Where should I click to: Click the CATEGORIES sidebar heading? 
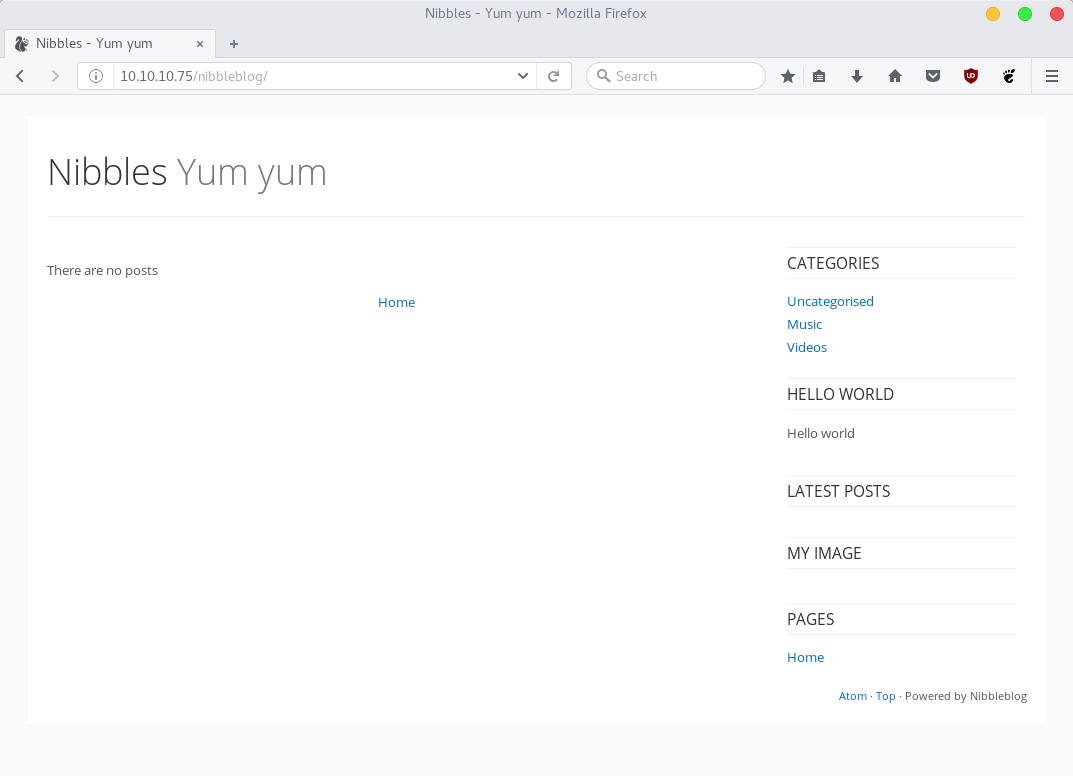pyautogui.click(x=833, y=263)
